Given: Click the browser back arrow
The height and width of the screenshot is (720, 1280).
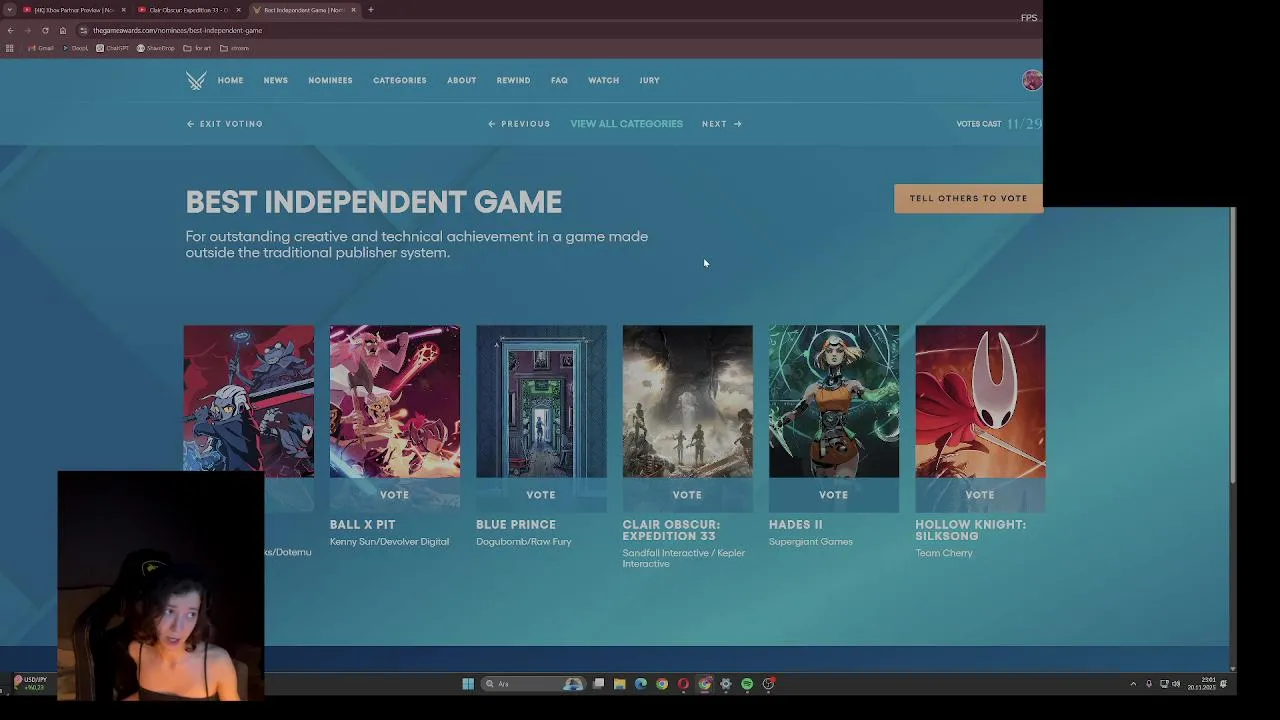Looking at the screenshot, I should point(10,30).
